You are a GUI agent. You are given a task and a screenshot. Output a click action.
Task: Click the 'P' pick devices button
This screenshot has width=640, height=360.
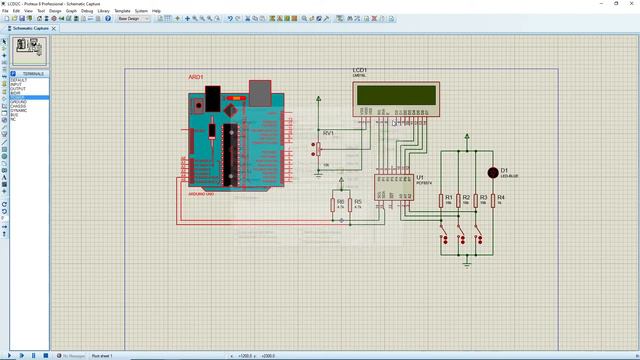[13, 74]
